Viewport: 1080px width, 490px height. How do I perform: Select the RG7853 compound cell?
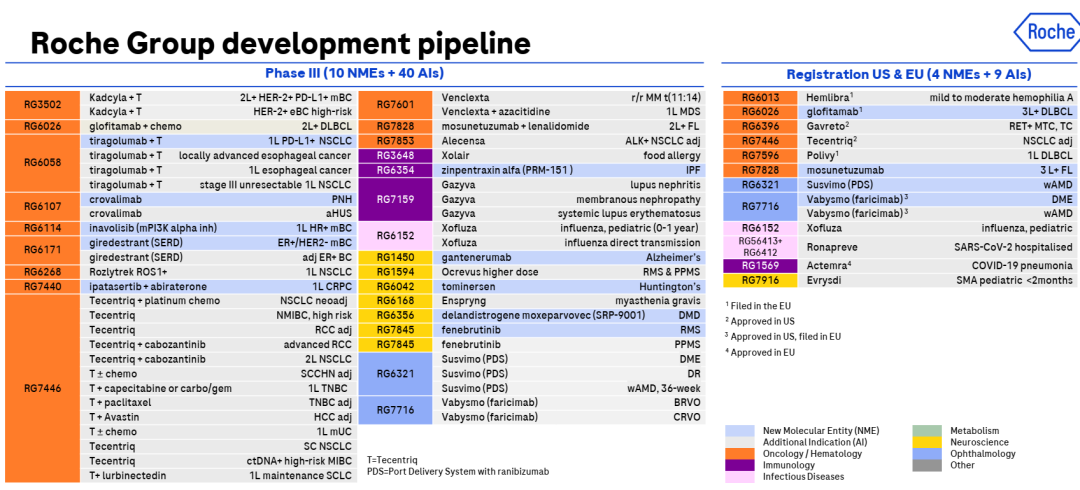tap(395, 141)
